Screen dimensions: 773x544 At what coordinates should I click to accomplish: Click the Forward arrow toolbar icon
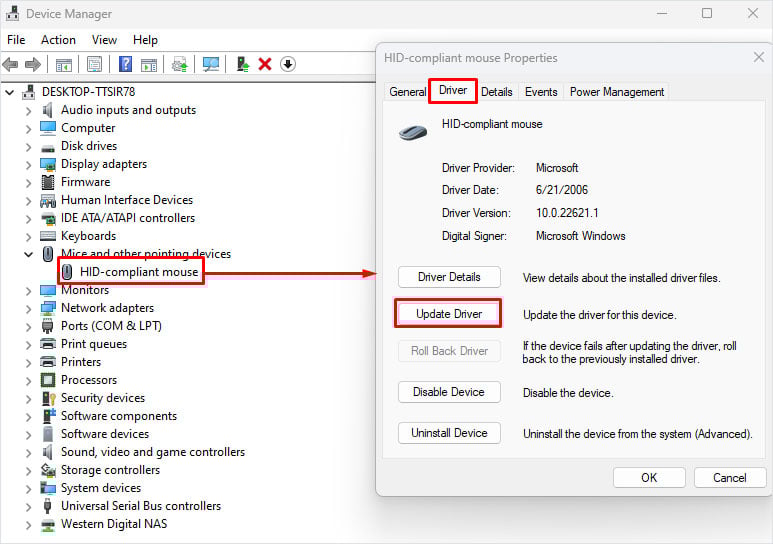coord(33,64)
